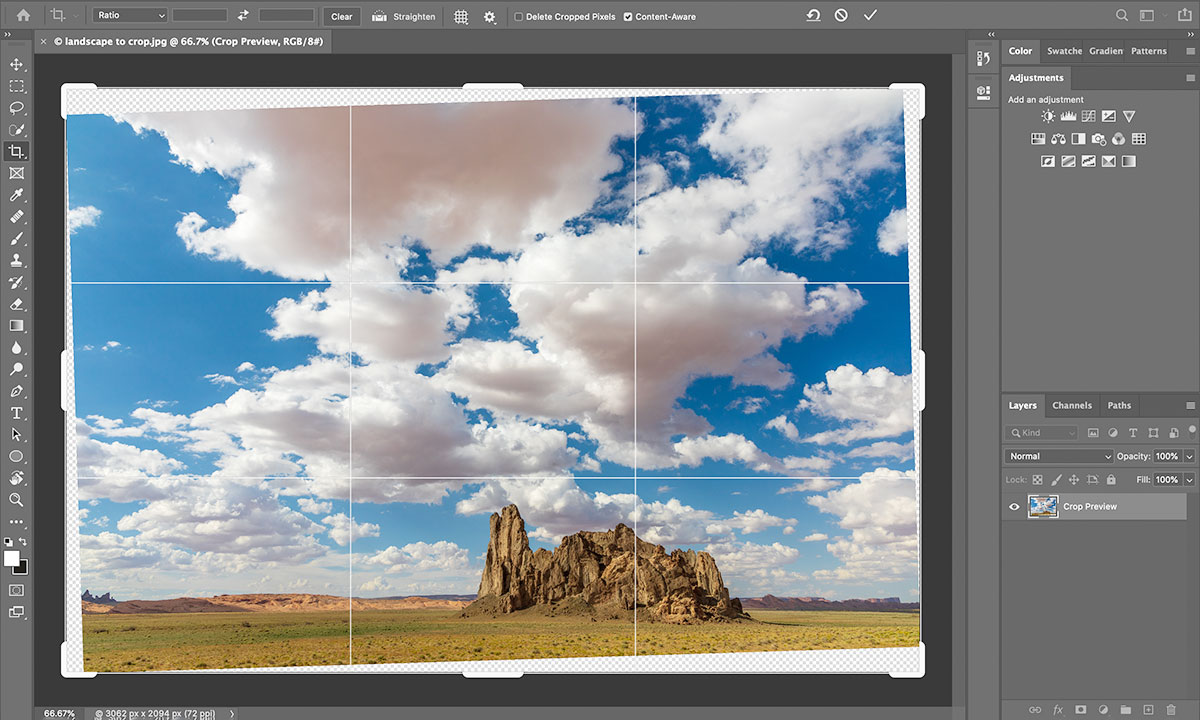The height and width of the screenshot is (720, 1200).
Task: Select the Move tool
Action: pyautogui.click(x=16, y=65)
